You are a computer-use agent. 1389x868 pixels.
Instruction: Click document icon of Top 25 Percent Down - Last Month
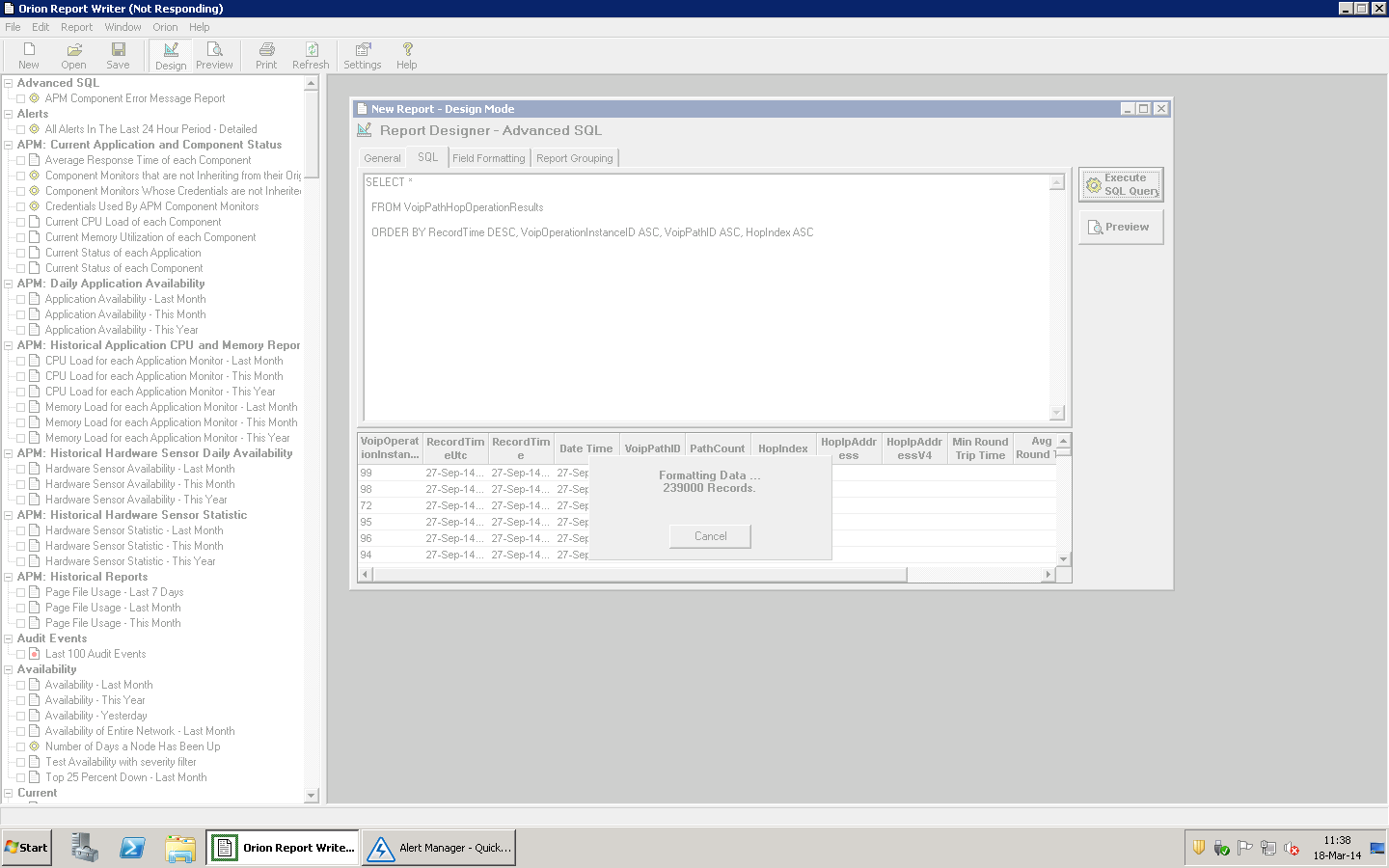(35, 777)
